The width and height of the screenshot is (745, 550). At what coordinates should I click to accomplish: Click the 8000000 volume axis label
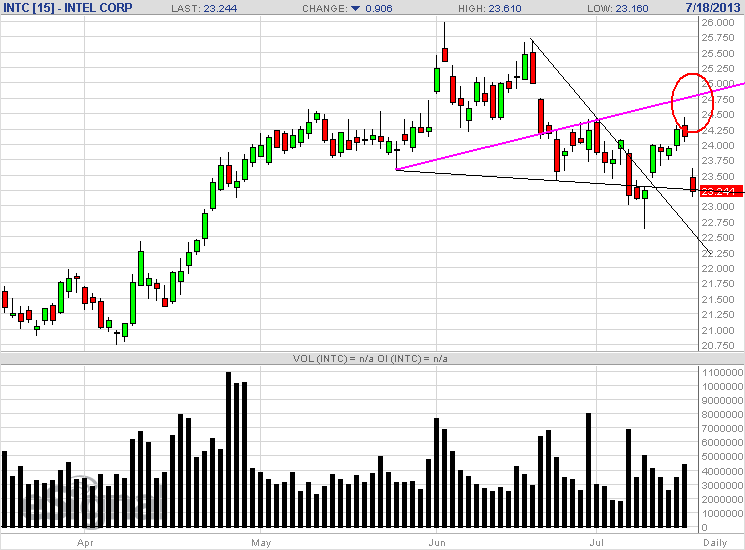click(722, 415)
